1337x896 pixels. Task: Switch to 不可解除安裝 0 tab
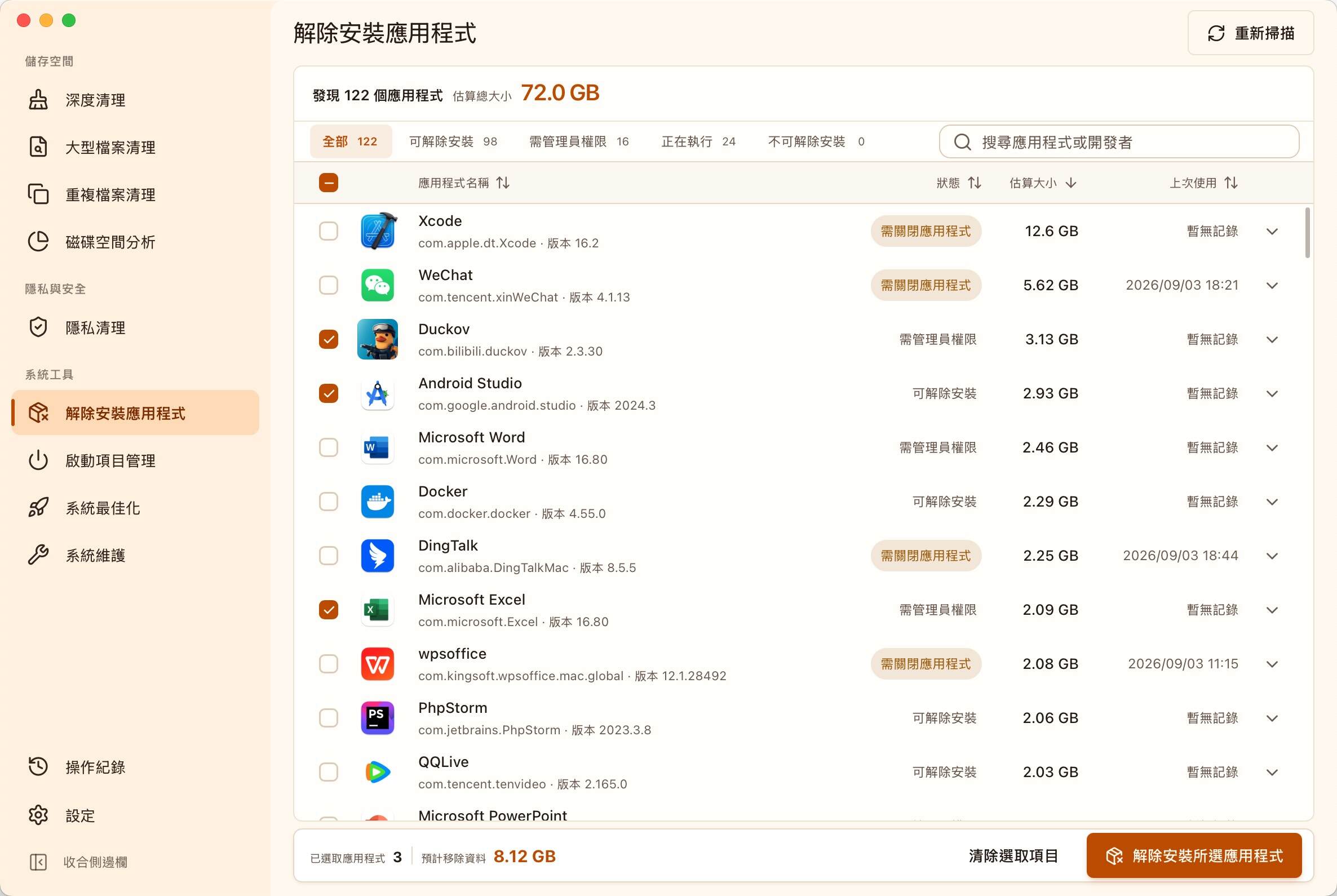[816, 141]
